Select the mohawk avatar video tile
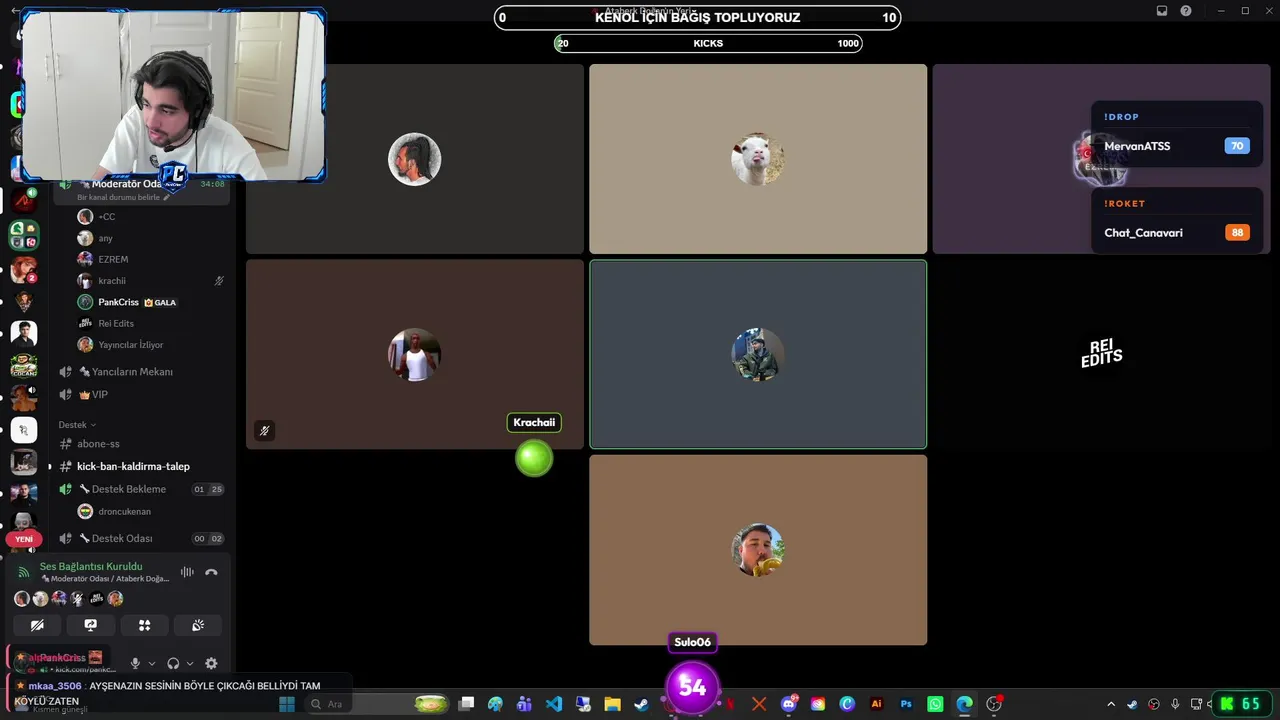Screen dimensions: 1280x720 (x=415, y=159)
